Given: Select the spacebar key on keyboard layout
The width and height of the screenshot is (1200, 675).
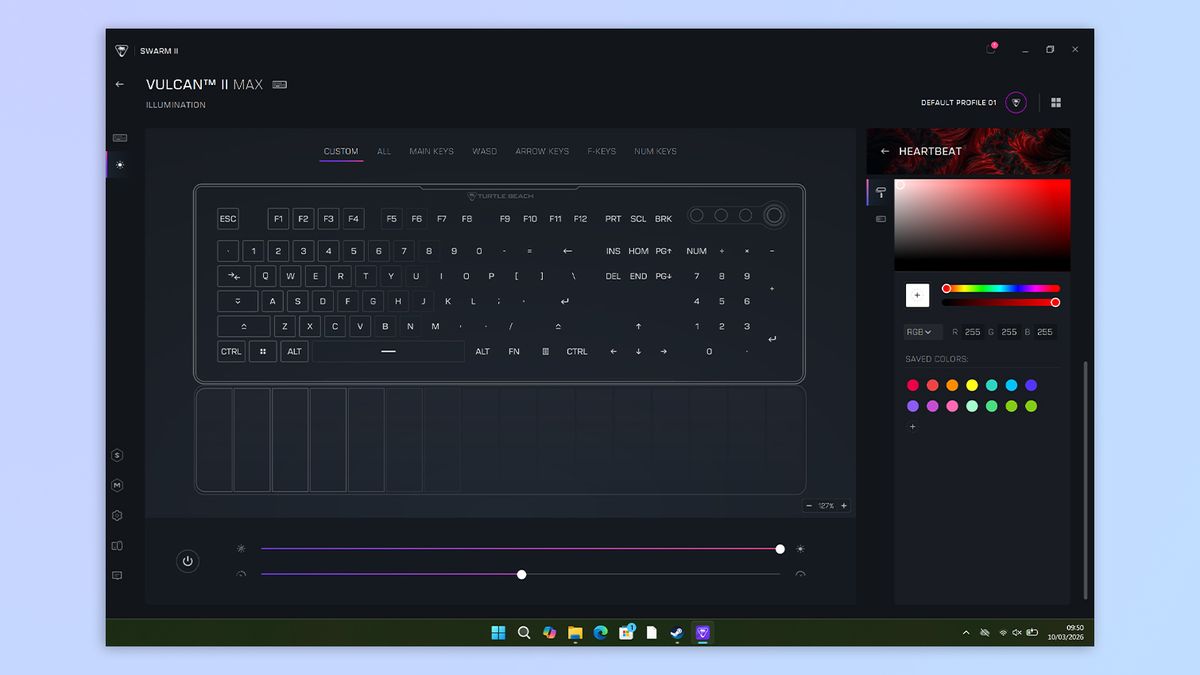Looking at the screenshot, I should 388,351.
